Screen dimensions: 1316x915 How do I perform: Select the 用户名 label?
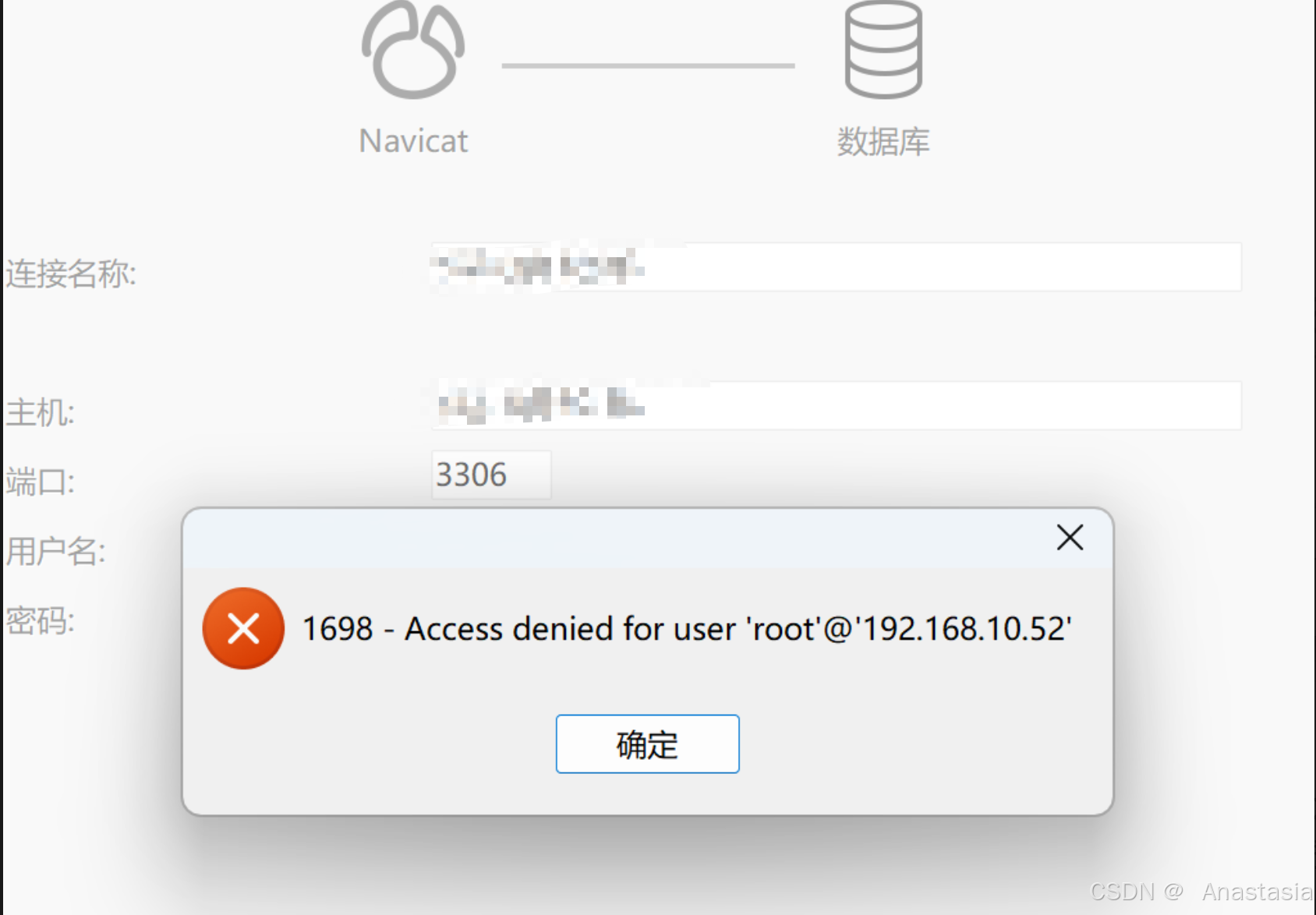tap(55, 551)
